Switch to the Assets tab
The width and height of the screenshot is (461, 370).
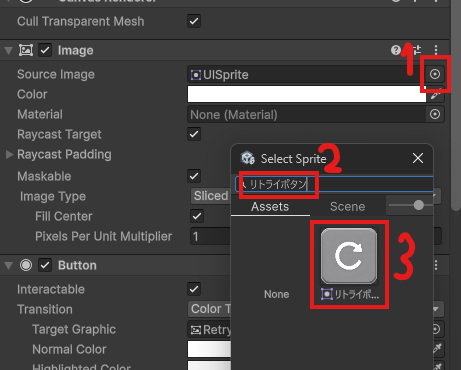[270, 207]
